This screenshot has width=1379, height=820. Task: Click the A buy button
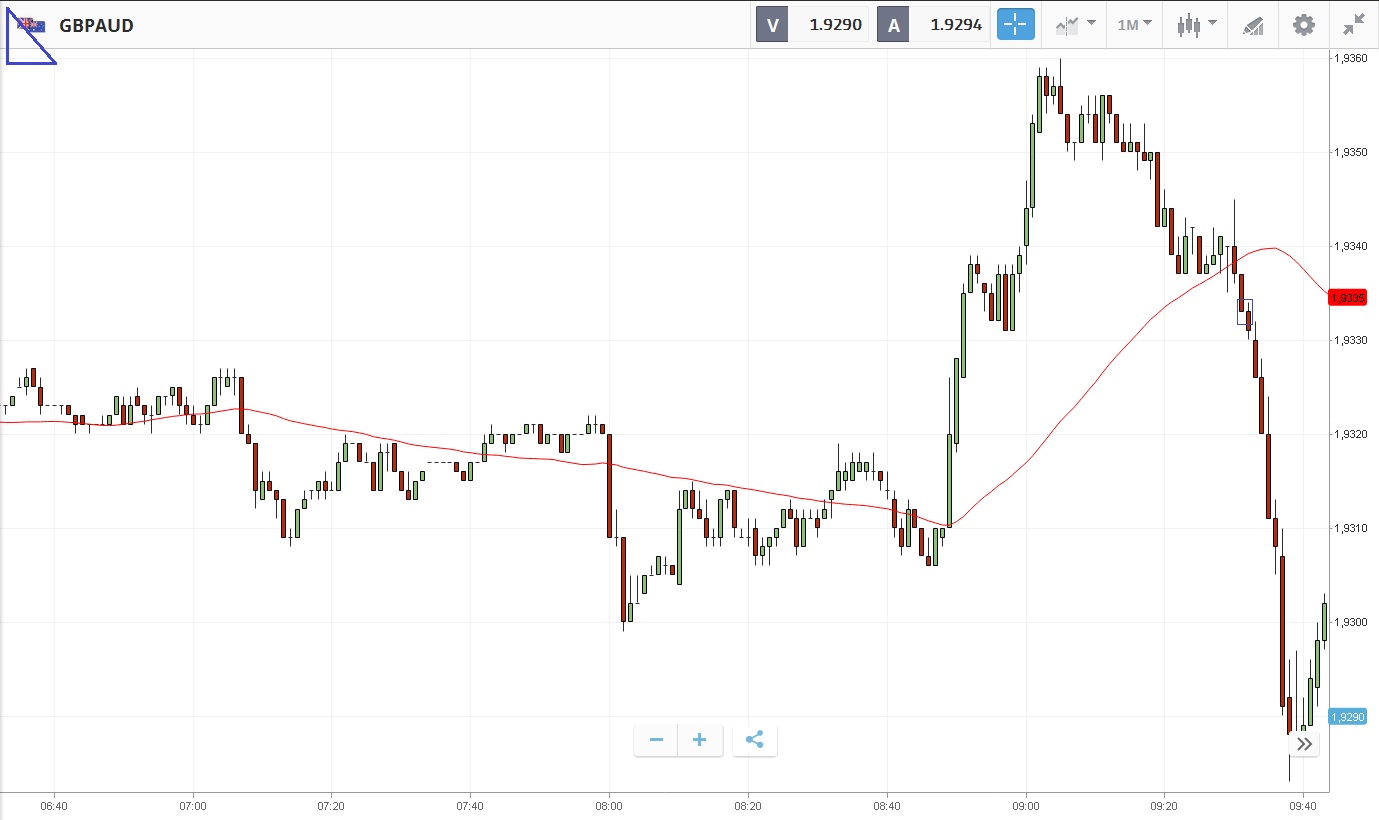click(893, 25)
